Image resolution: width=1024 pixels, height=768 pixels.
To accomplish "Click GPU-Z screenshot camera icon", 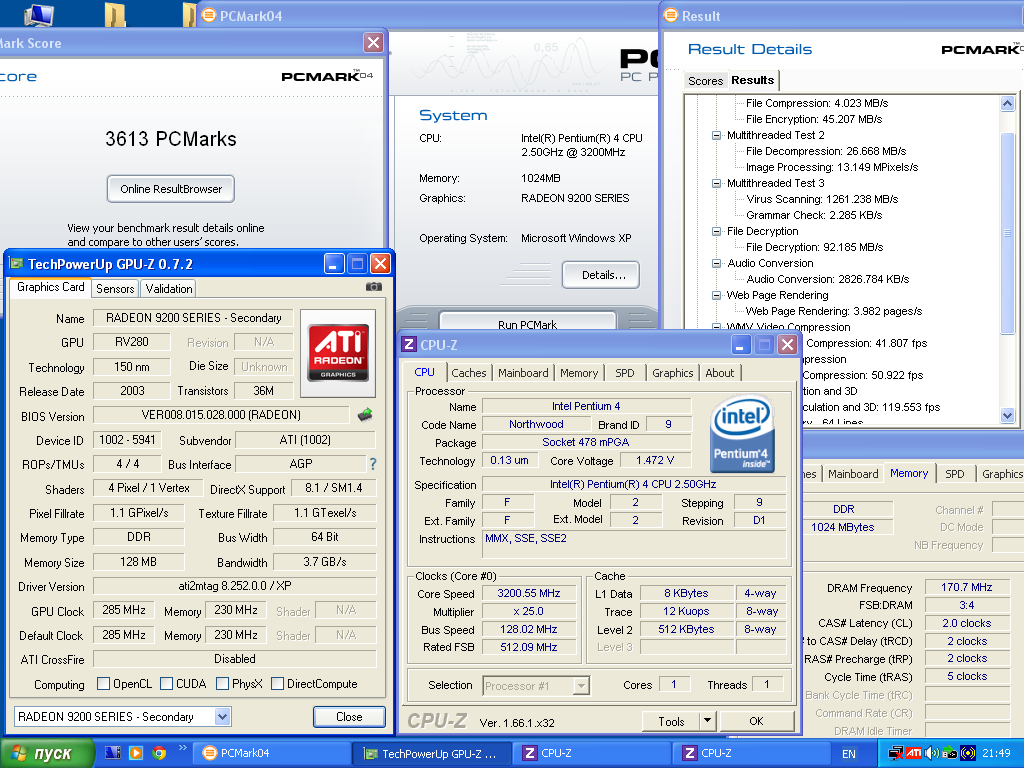I will pos(374,287).
